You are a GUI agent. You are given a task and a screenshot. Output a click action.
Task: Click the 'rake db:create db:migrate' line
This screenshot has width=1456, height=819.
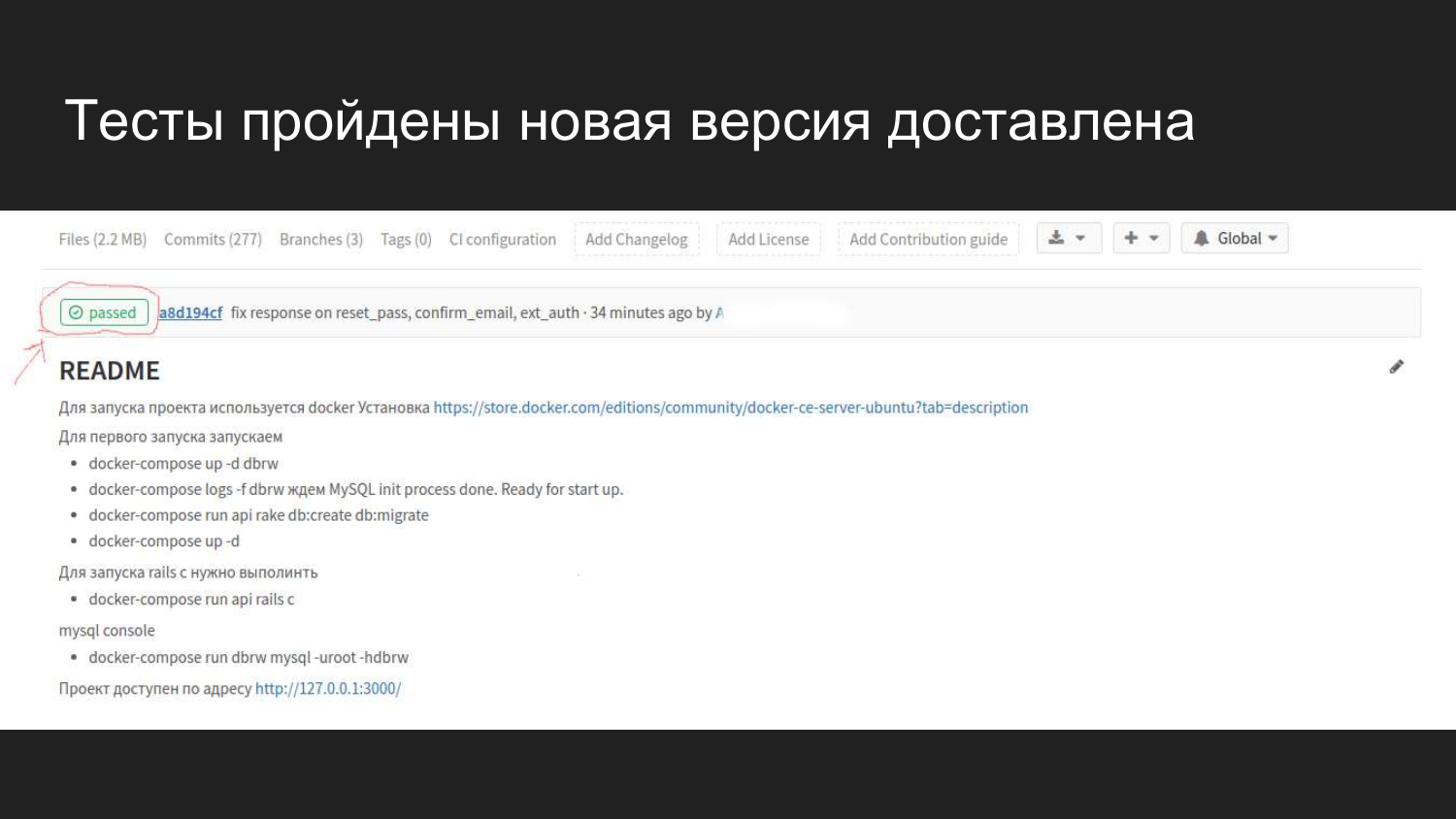pyautogui.click(x=258, y=515)
